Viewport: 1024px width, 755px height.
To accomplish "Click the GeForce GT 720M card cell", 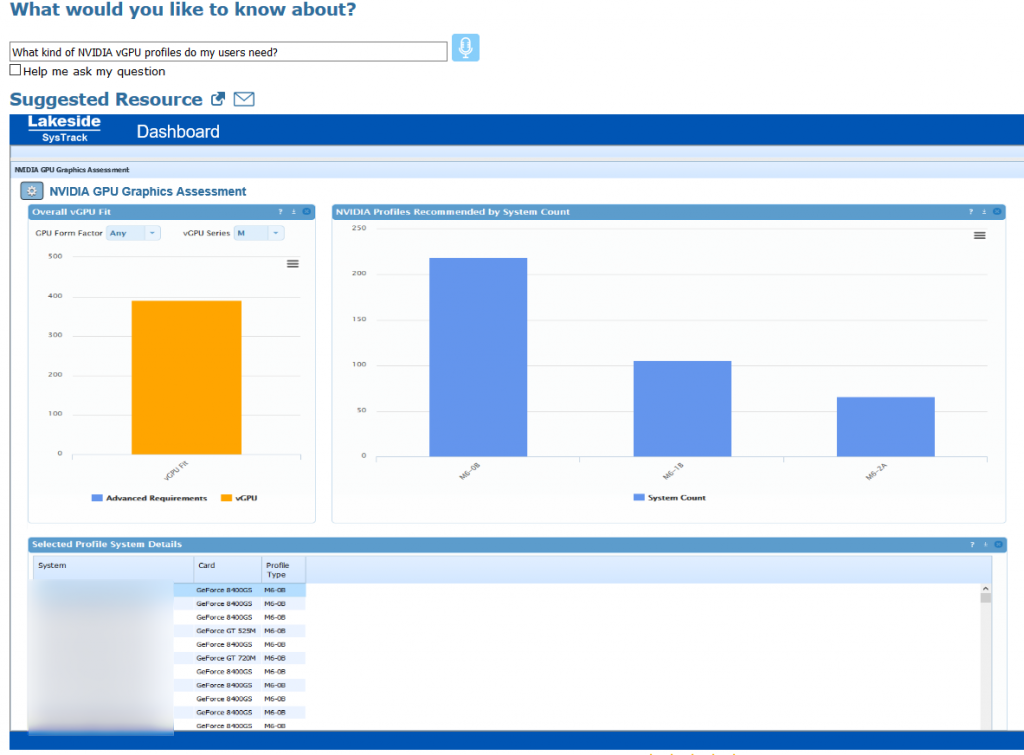I will pos(226,658).
